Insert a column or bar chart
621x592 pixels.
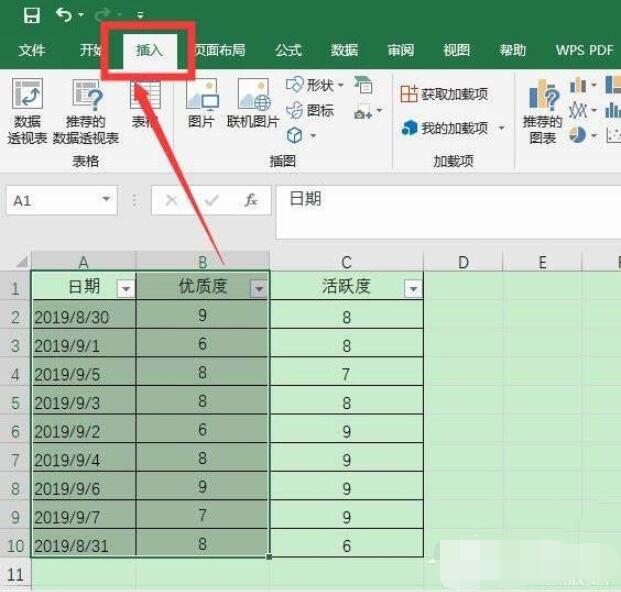coord(578,85)
